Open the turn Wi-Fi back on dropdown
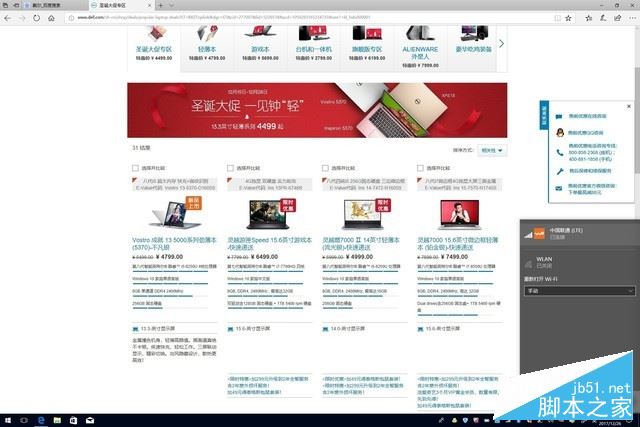Image resolution: width=640 pixels, height=427 pixels. [x=579, y=291]
